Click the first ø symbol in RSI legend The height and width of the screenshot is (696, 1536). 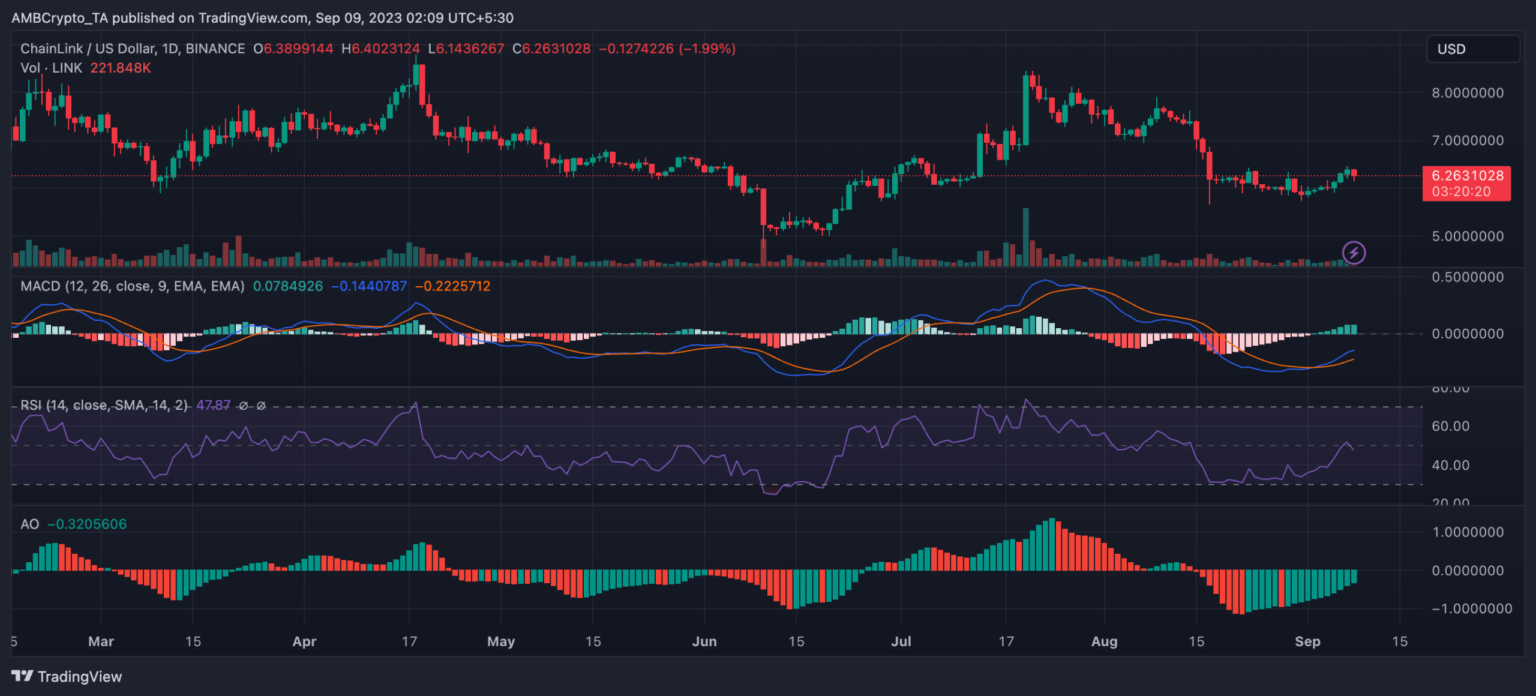[x=245, y=406]
